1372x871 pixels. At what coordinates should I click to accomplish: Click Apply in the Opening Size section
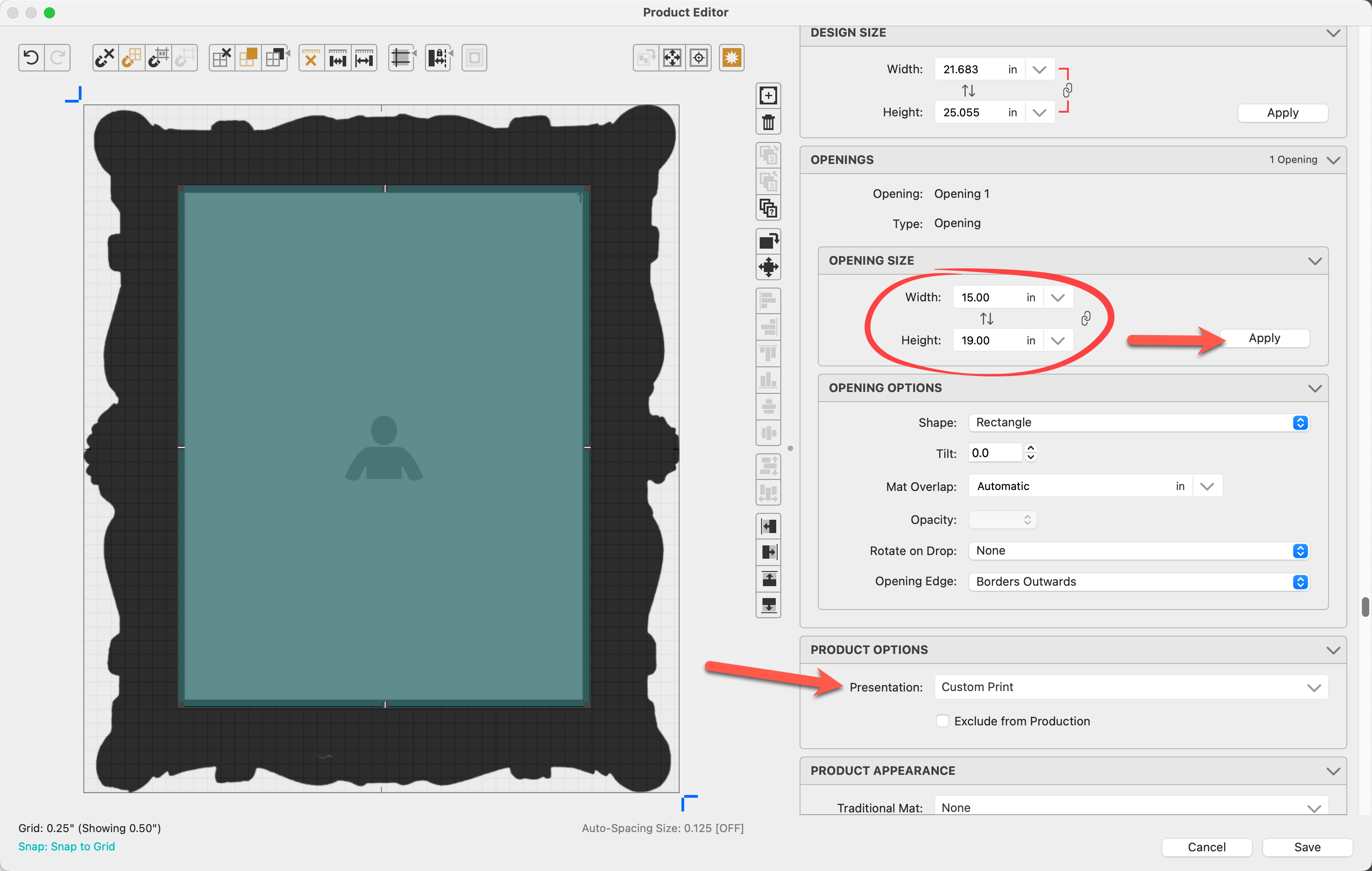1264,338
